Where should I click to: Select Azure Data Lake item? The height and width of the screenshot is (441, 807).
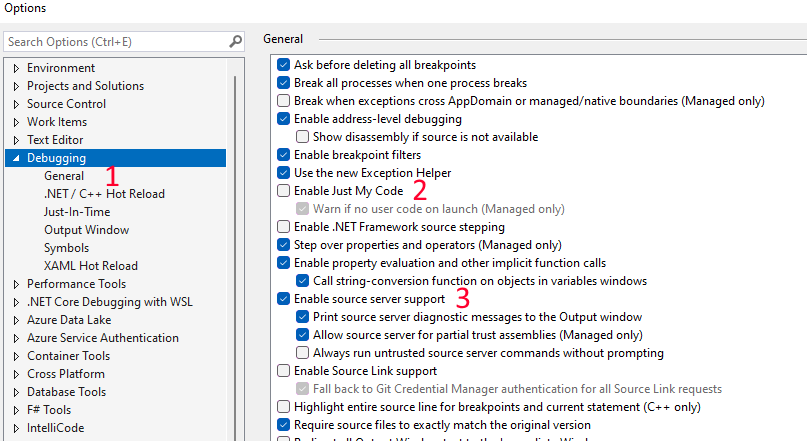tap(69, 320)
